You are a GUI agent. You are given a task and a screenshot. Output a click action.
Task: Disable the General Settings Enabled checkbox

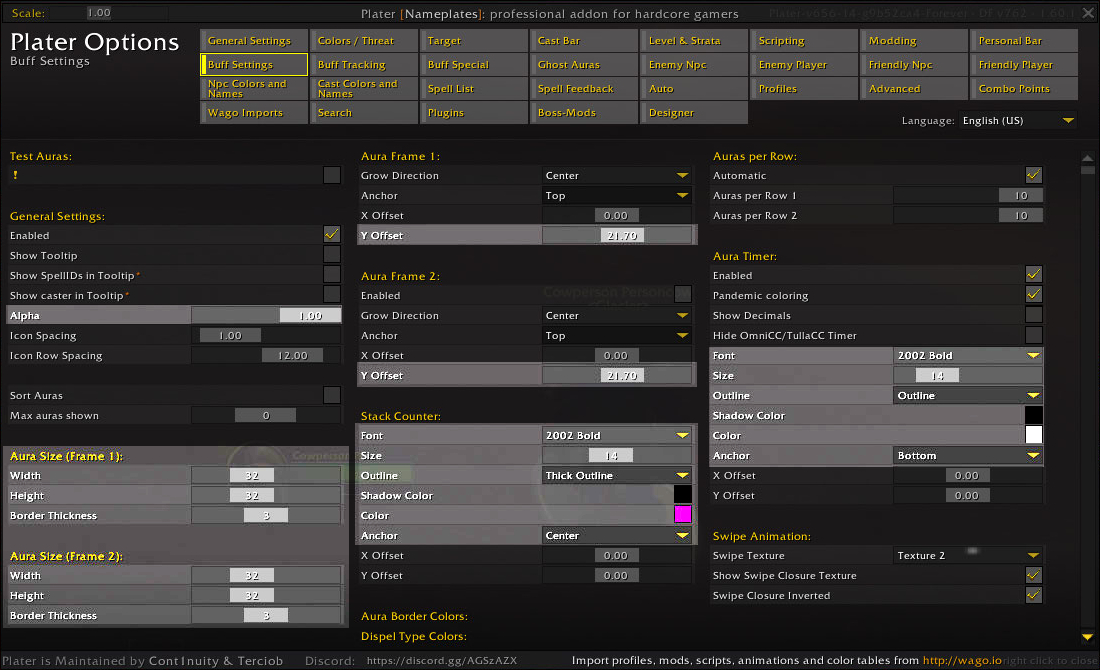(x=332, y=234)
